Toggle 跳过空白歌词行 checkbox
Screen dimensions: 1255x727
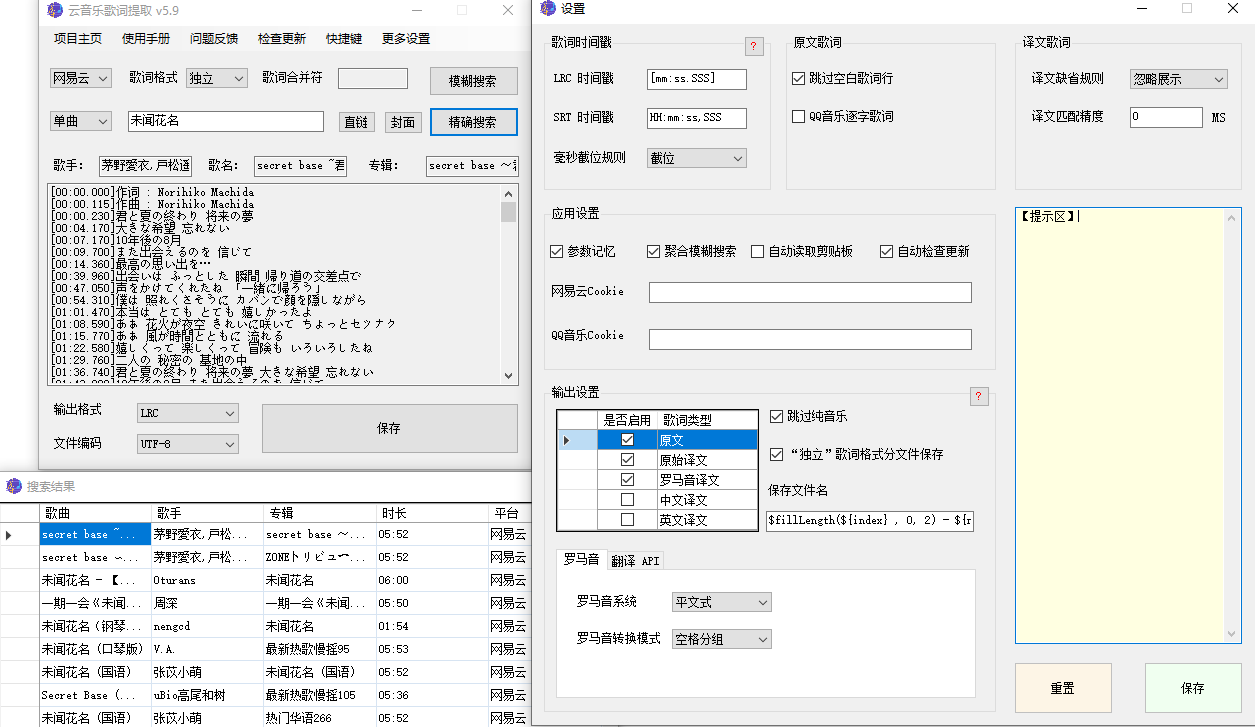798,78
